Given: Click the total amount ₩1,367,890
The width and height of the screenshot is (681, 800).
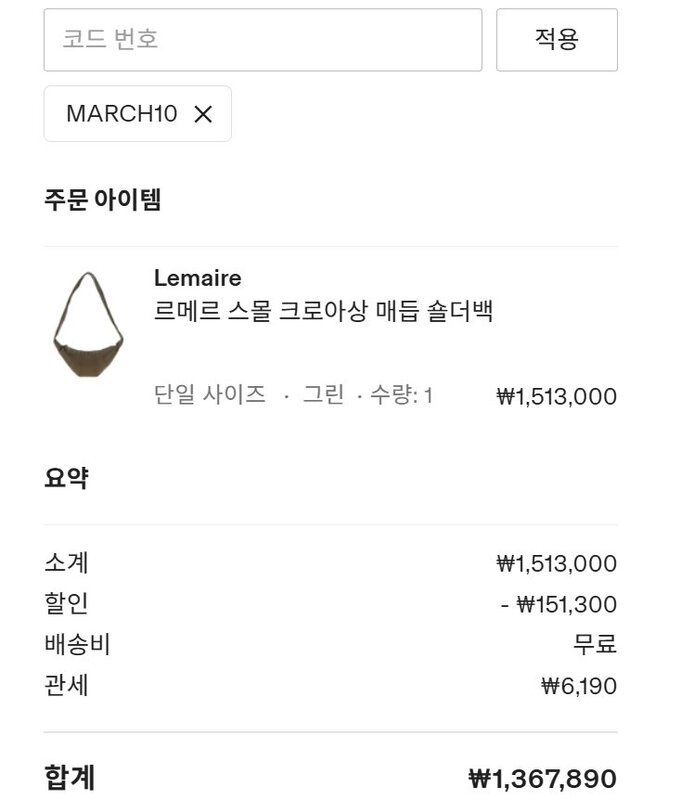Looking at the screenshot, I should tap(542, 778).
